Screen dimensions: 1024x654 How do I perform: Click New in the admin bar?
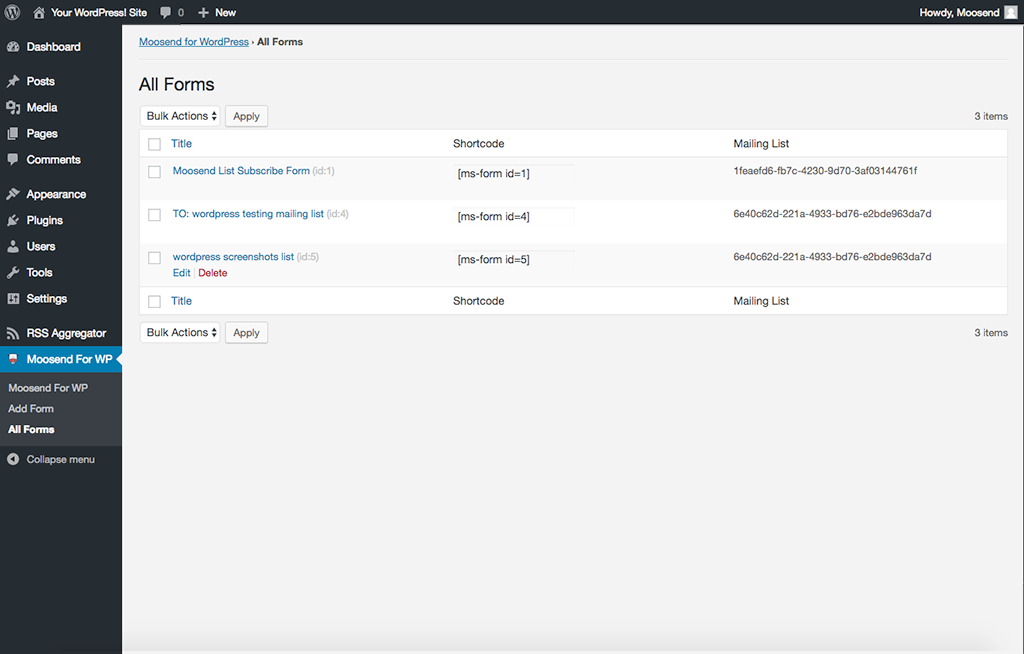point(225,12)
